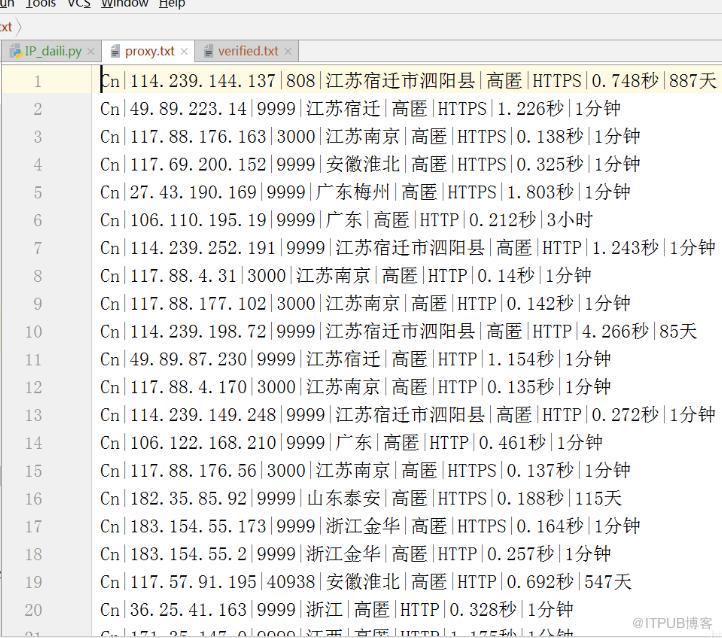Click the location 山东泰安 on line 16
The width and height of the screenshot is (722, 638).
pos(344,499)
